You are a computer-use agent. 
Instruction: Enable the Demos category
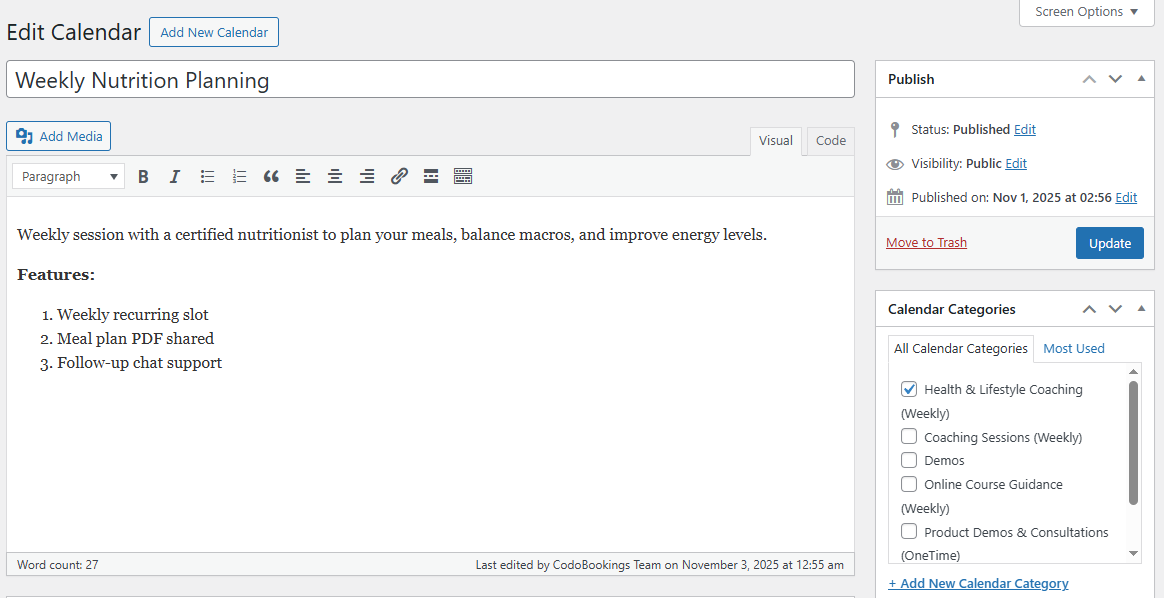[909, 460]
